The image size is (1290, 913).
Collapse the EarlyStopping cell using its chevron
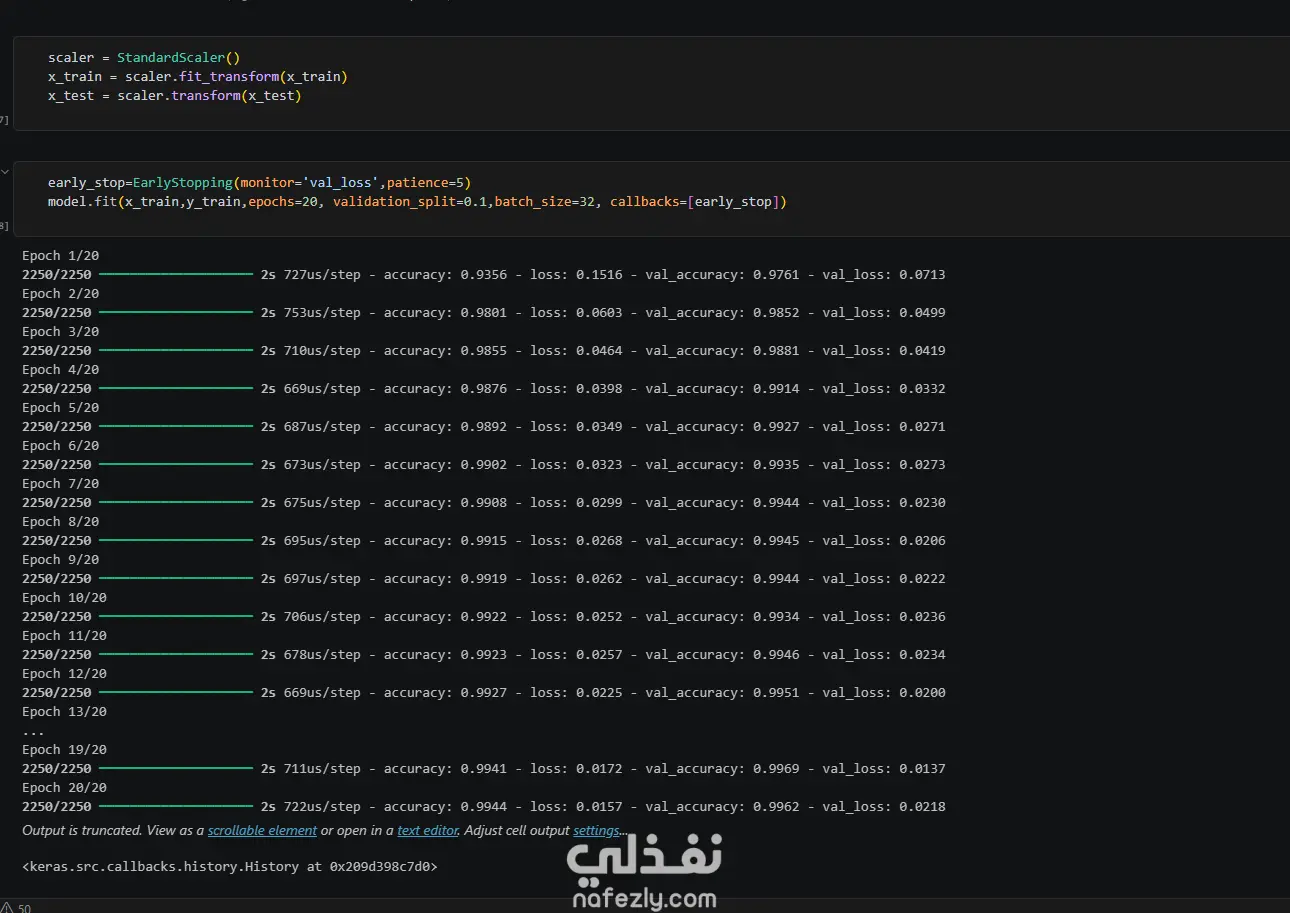pyautogui.click(x=5, y=172)
